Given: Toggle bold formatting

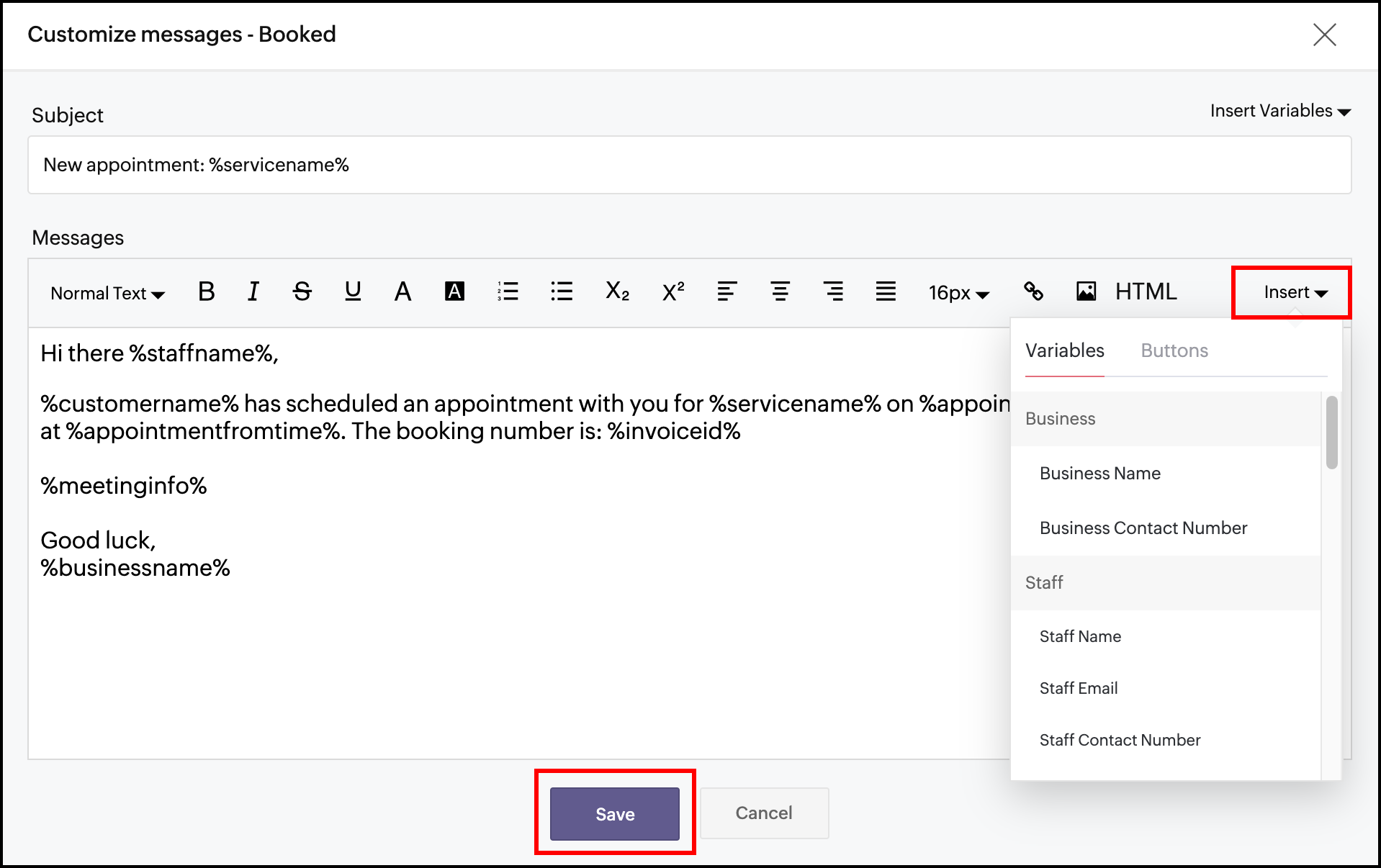Looking at the screenshot, I should [207, 291].
